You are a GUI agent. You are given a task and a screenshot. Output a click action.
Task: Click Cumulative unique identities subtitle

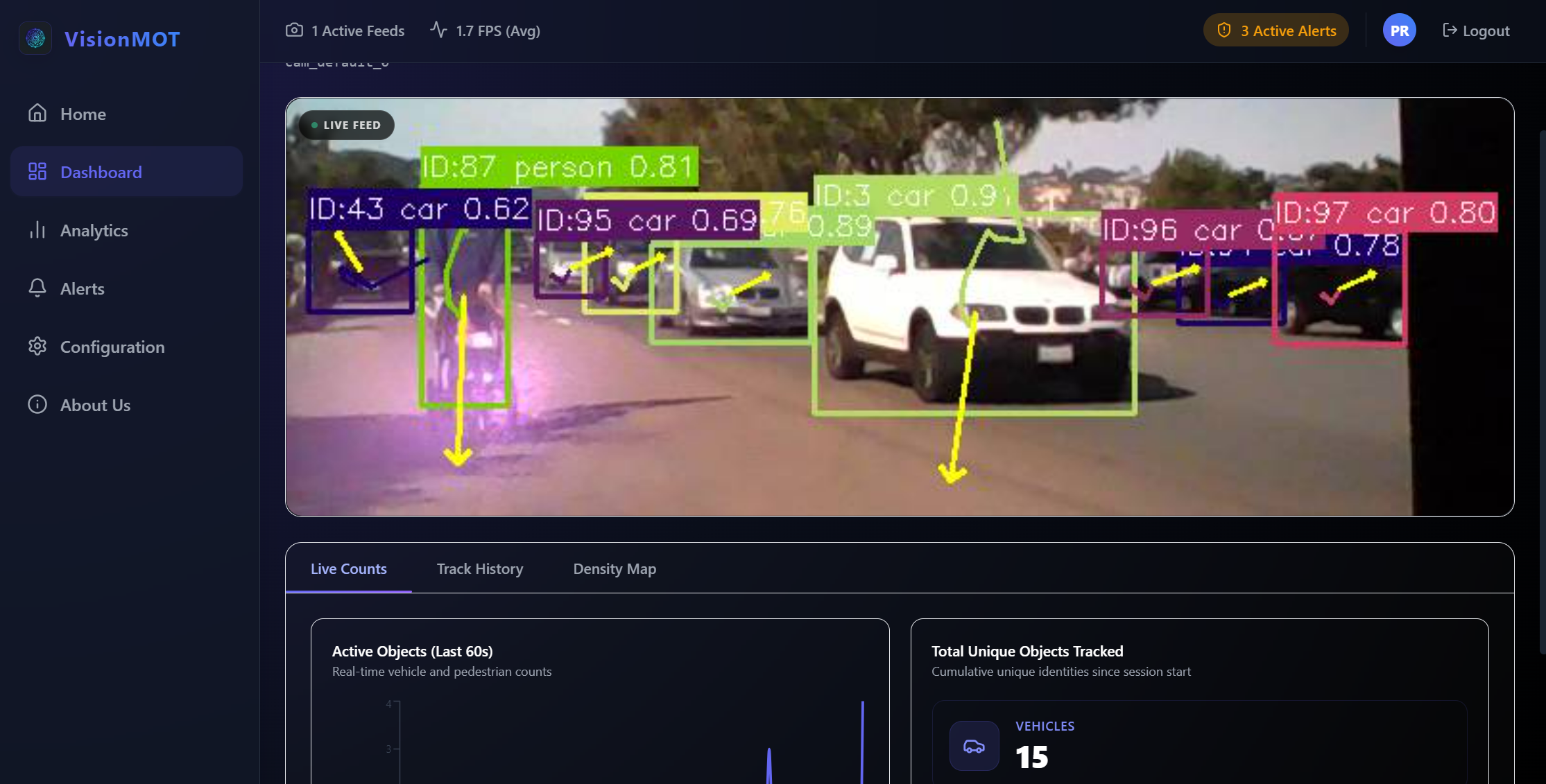[x=1061, y=672]
